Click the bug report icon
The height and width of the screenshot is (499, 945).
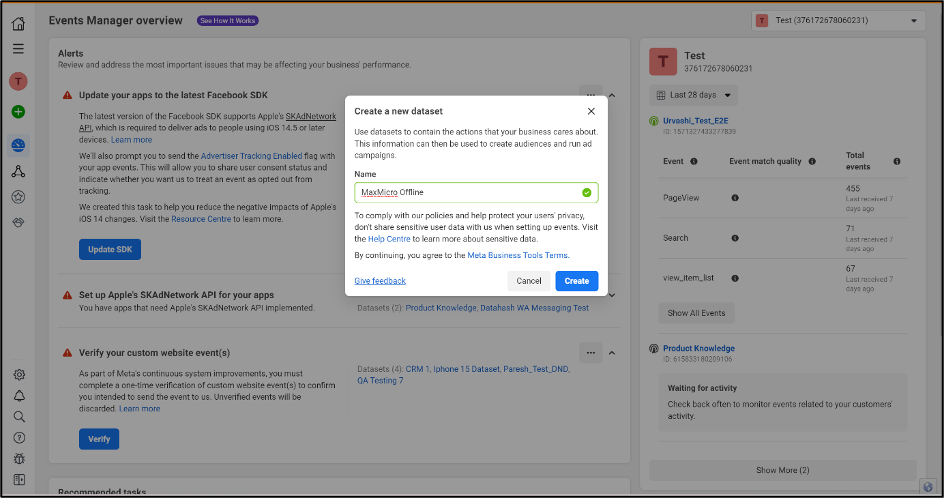[x=19, y=459]
